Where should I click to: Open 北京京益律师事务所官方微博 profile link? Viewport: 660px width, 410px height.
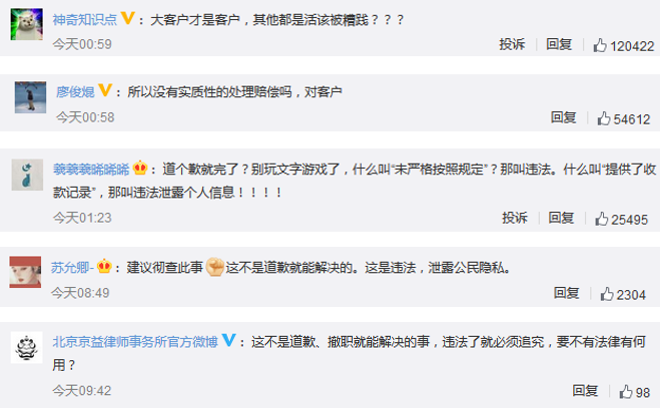pyautogui.click(x=135, y=341)
